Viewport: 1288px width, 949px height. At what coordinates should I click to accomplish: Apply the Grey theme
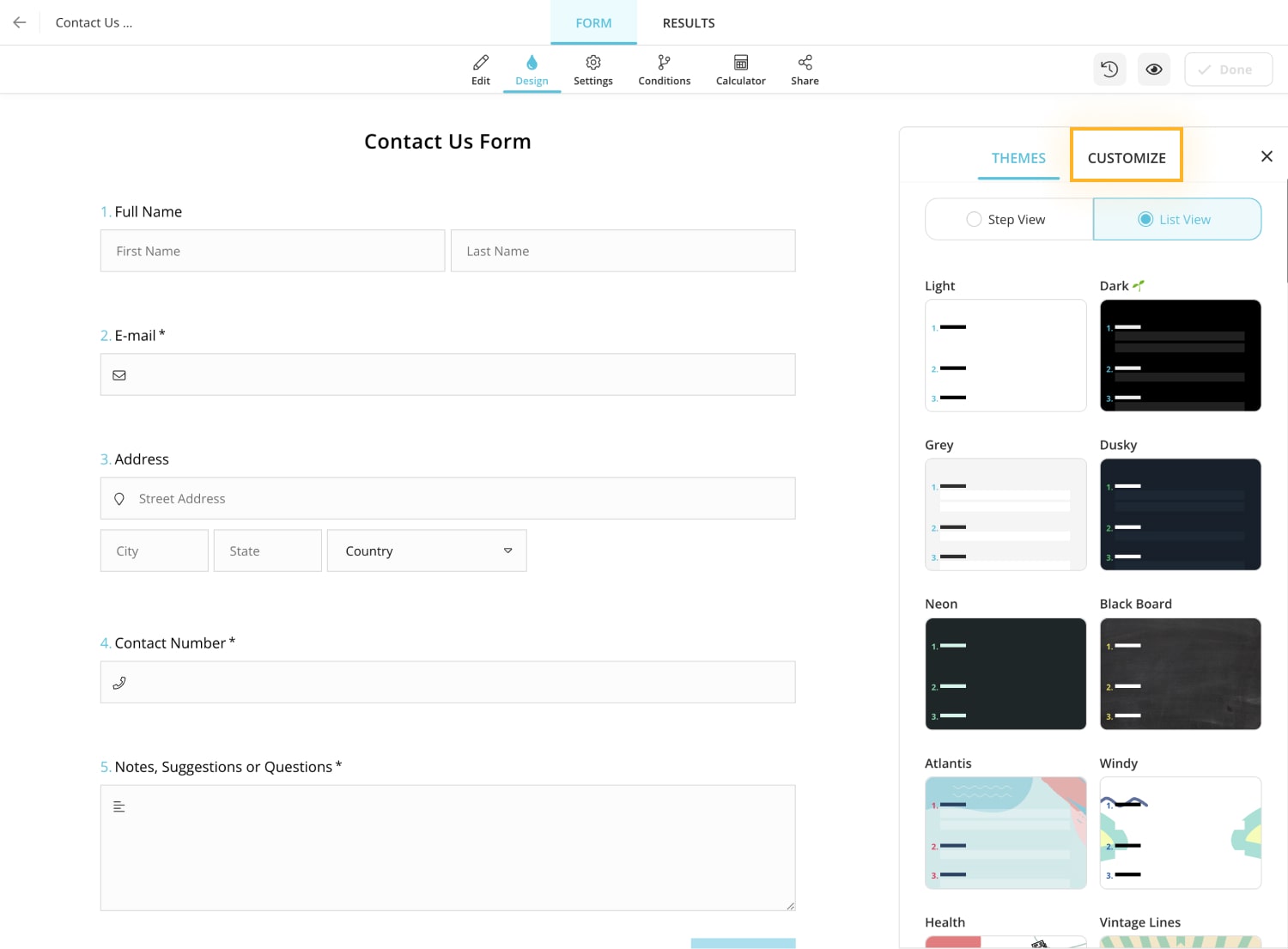1005,514
